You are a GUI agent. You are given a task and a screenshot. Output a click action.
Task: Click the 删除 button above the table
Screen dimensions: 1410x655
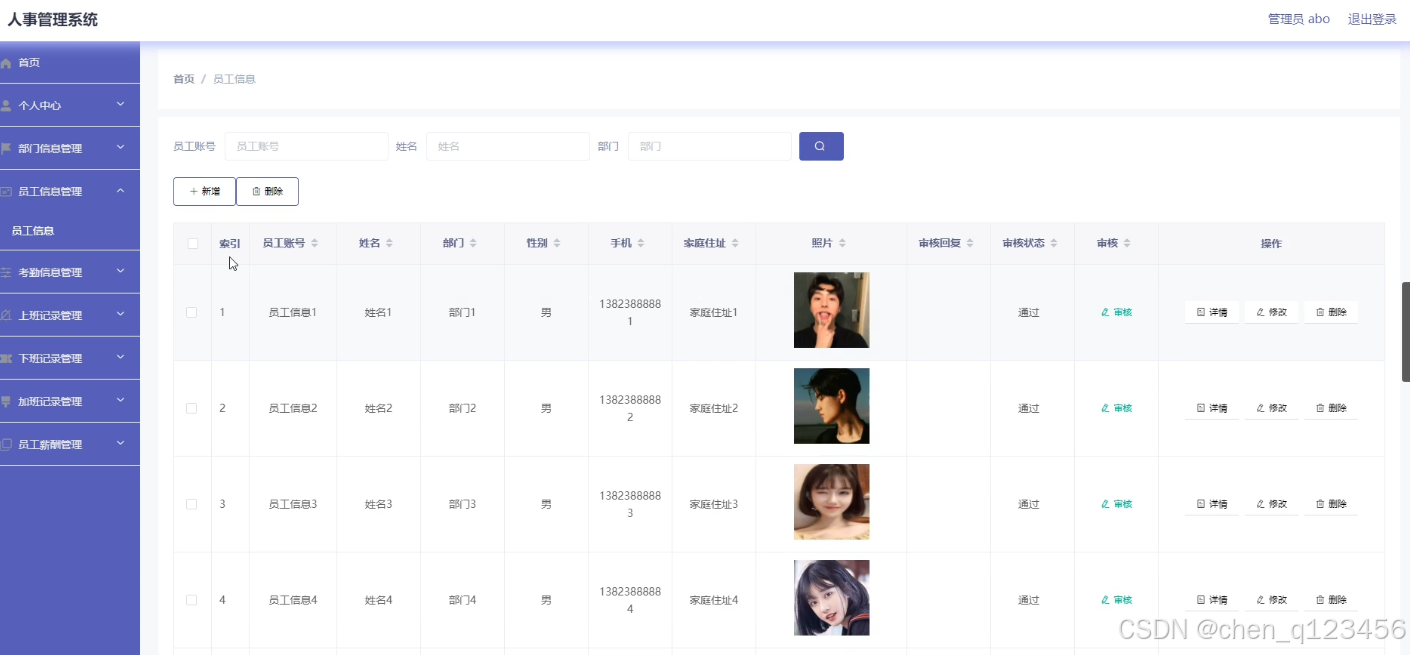pyautogui.click(x=267, y=191)
